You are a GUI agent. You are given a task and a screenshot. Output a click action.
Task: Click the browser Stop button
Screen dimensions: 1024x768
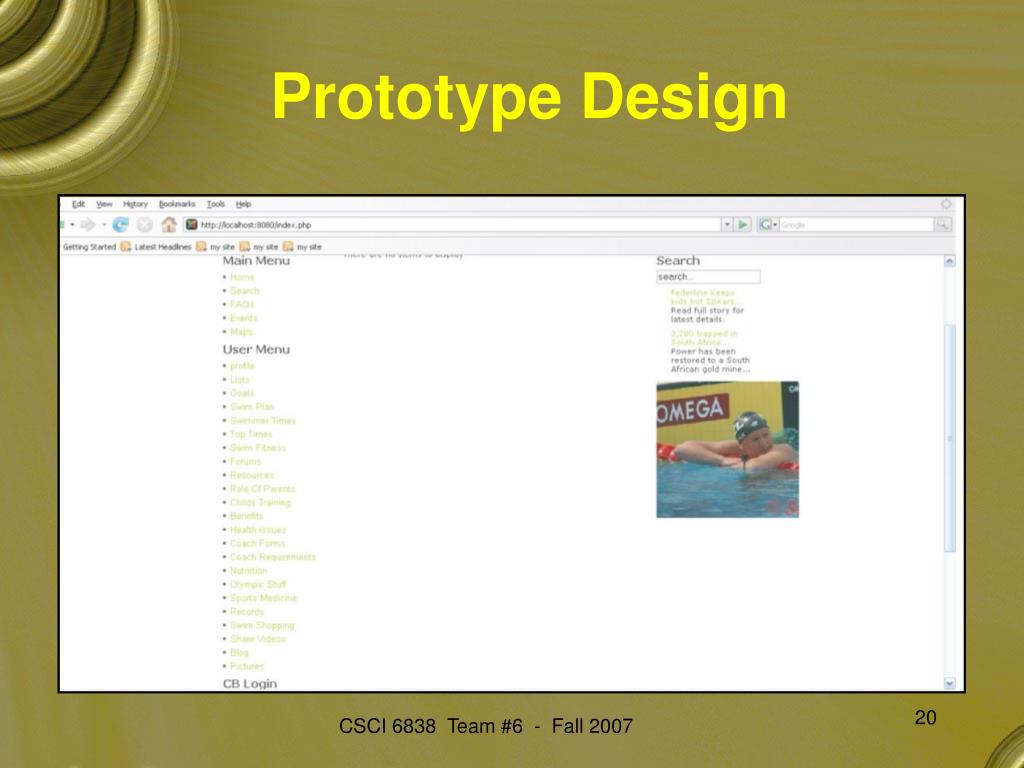click(x=144, y=225)
